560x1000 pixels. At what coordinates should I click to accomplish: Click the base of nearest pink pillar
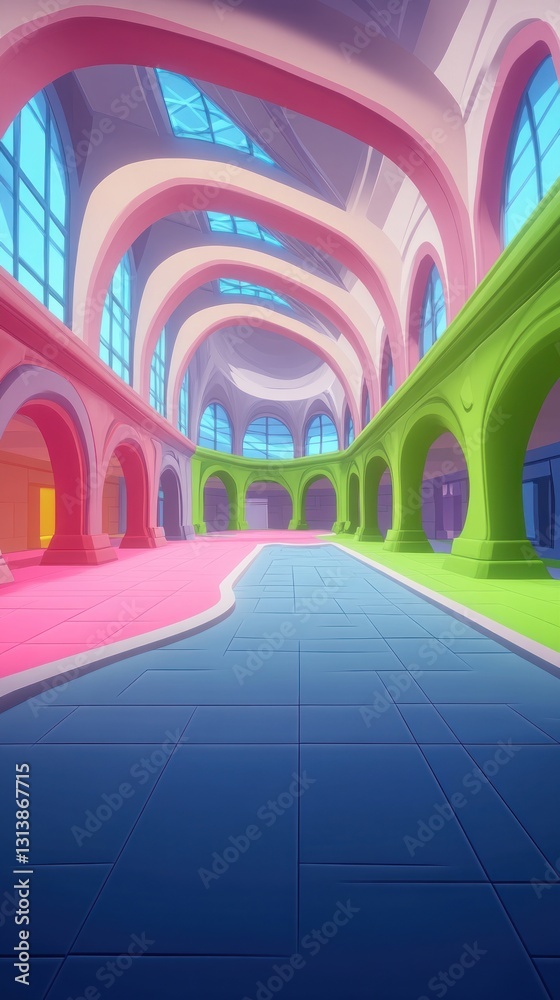[x=78, y=549]
